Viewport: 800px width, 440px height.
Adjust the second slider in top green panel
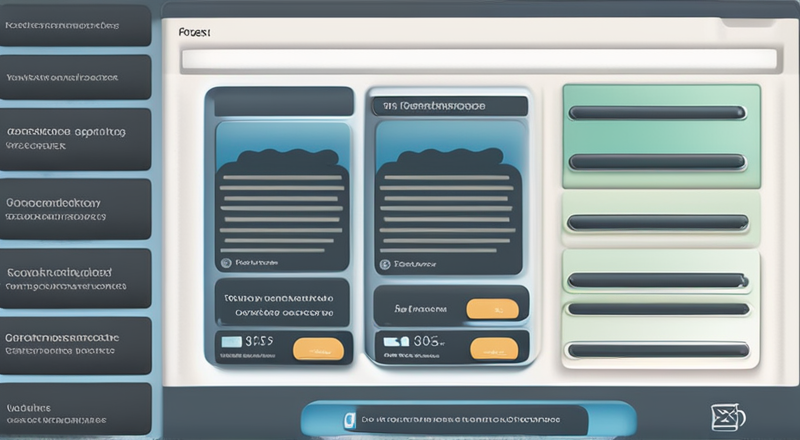coord(657,161)
